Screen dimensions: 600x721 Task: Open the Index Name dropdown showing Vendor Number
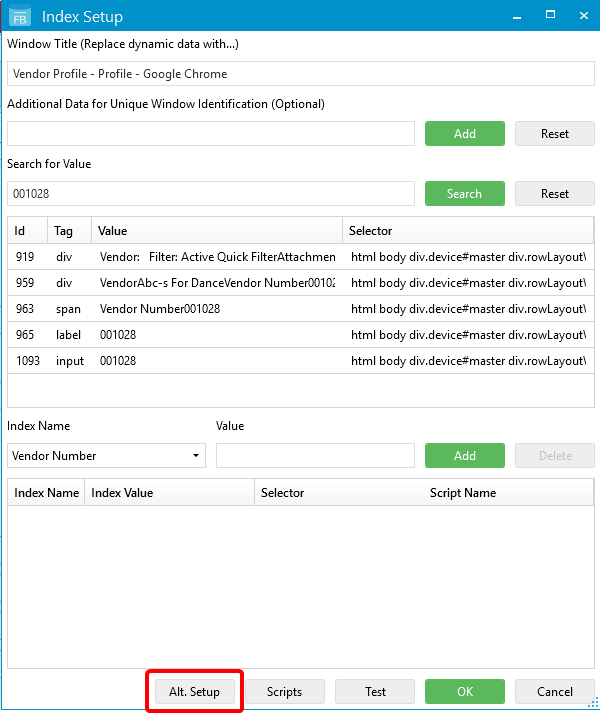pos(106,456)
